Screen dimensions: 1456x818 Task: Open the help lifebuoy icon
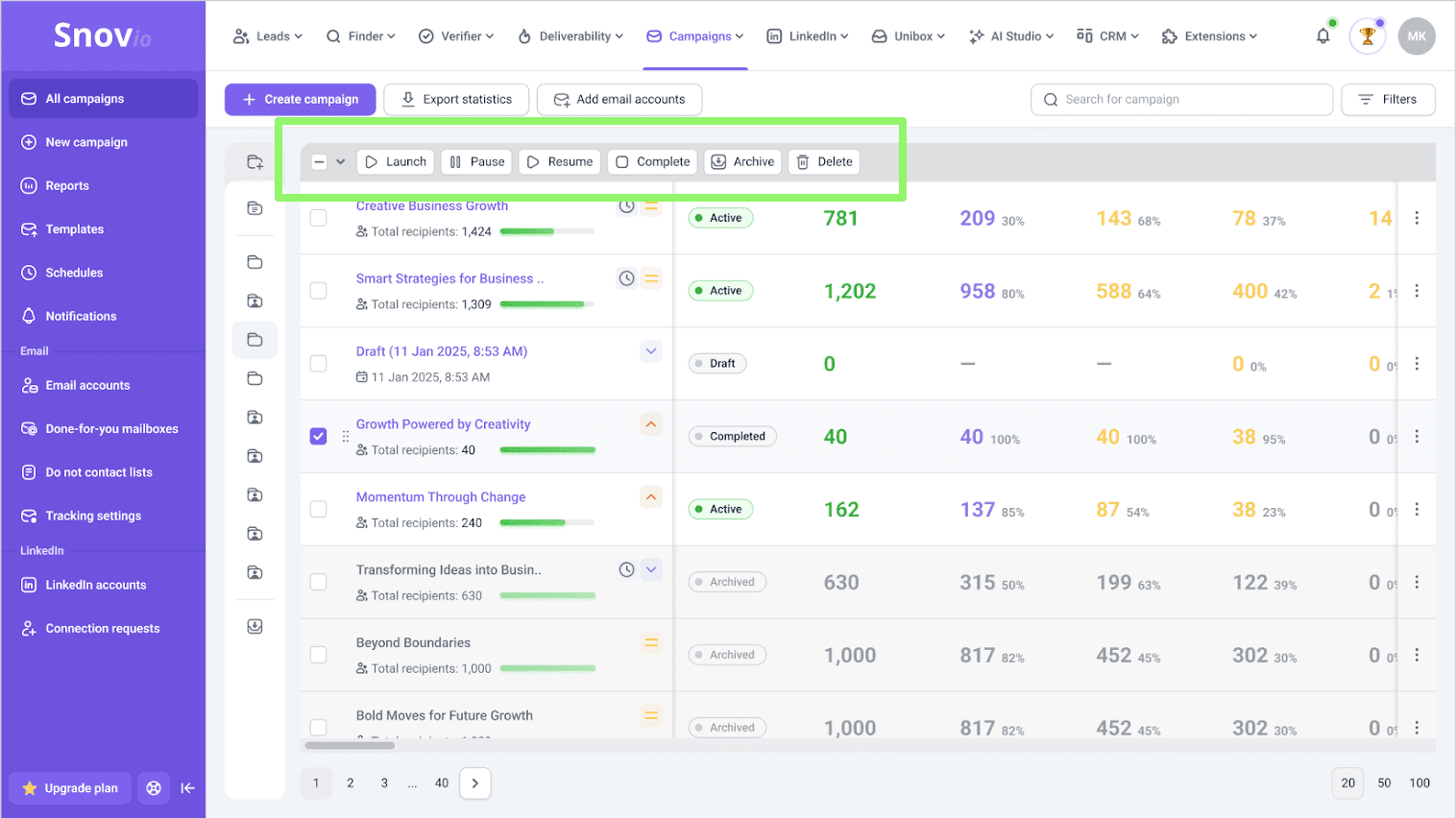[154, 788]
